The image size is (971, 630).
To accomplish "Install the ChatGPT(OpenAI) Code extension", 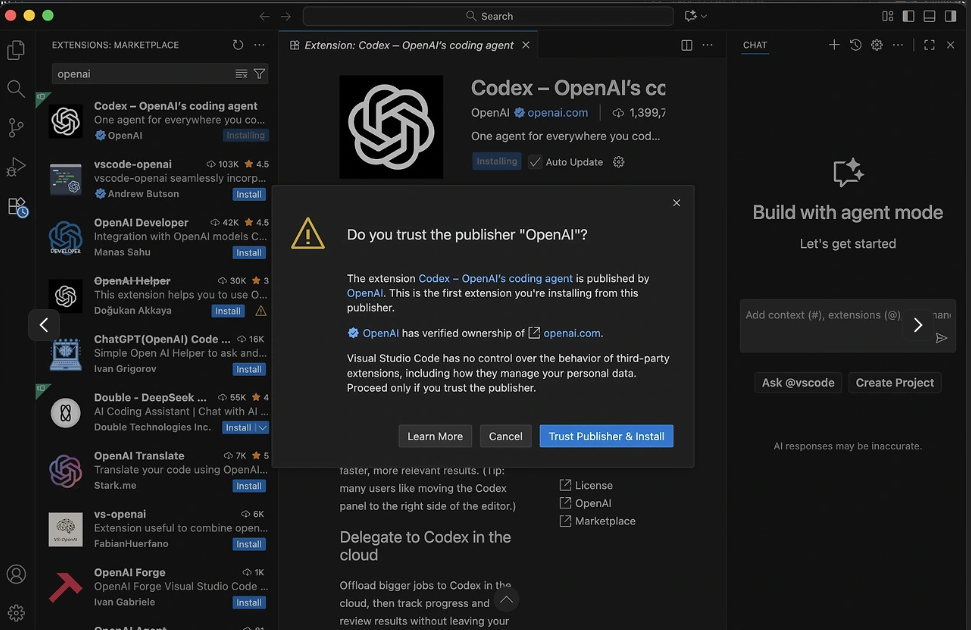I will [x=249, y=369].
